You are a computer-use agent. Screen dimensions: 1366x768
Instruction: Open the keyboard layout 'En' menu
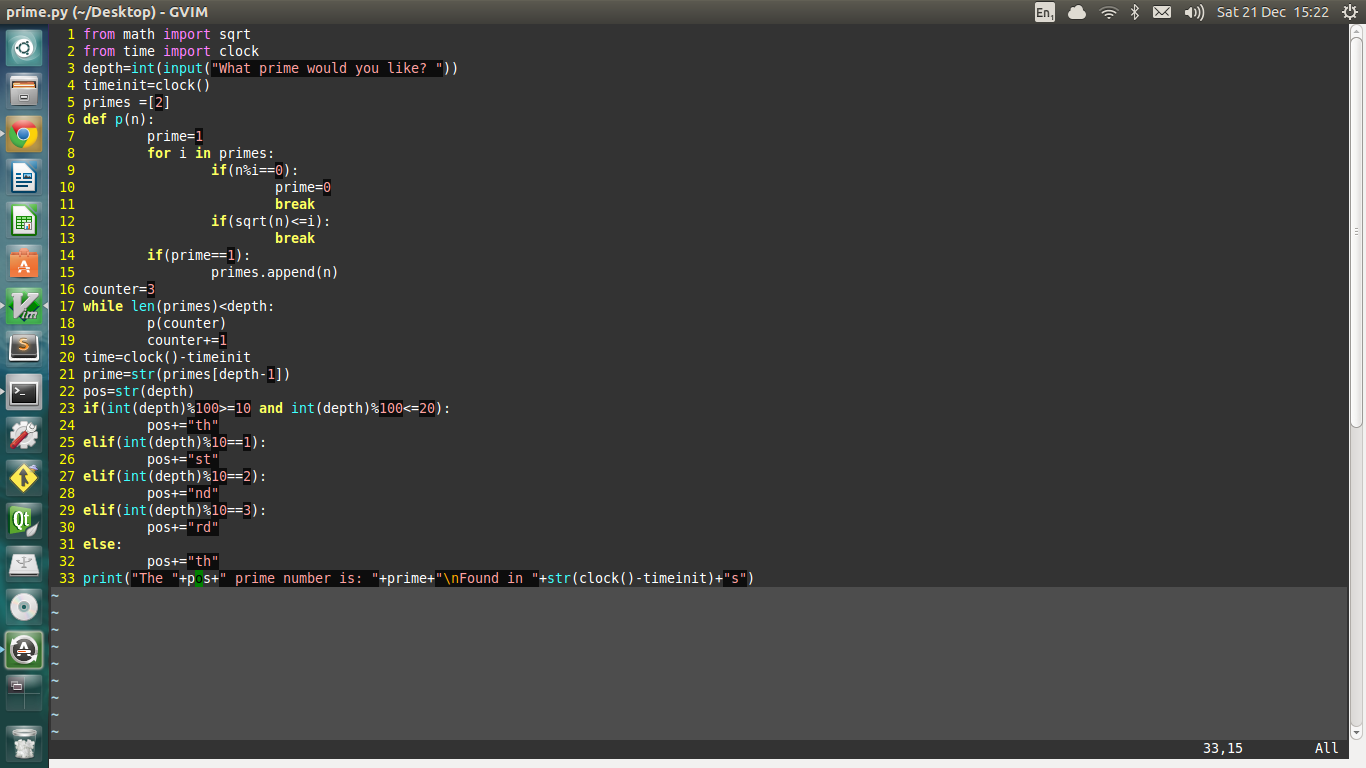pyautogui.click(x=1044, y=12)
